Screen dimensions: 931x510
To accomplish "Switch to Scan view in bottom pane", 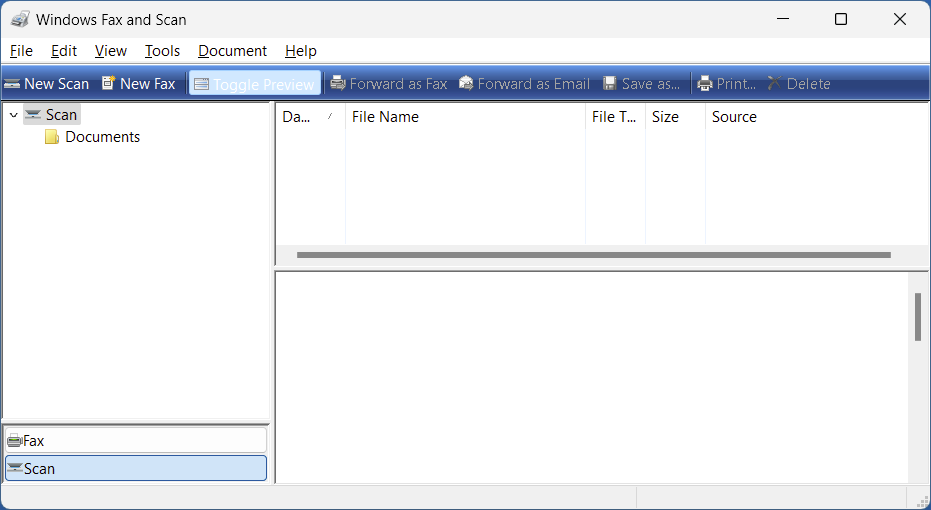I will pos(136,468).
